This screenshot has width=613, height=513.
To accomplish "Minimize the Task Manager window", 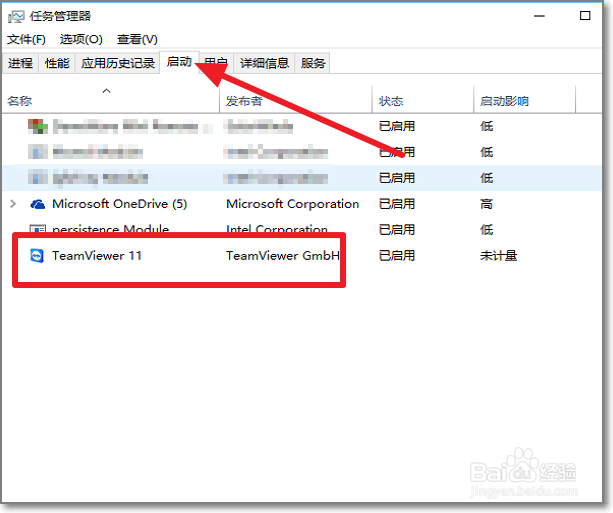I will click(x=540, y=16).
